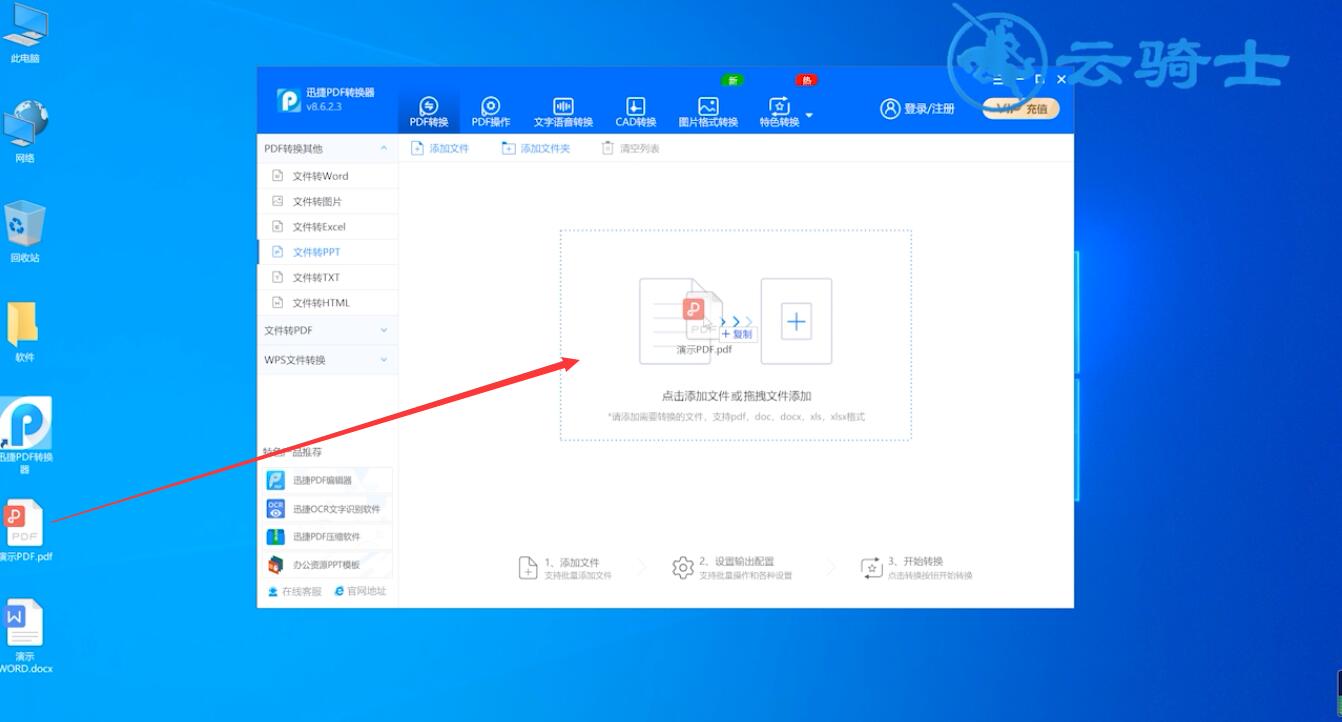Click 登录/注册 user login
Image resolution: width=1342 pixels, height=722 pixels.
(x=917, y=108)
